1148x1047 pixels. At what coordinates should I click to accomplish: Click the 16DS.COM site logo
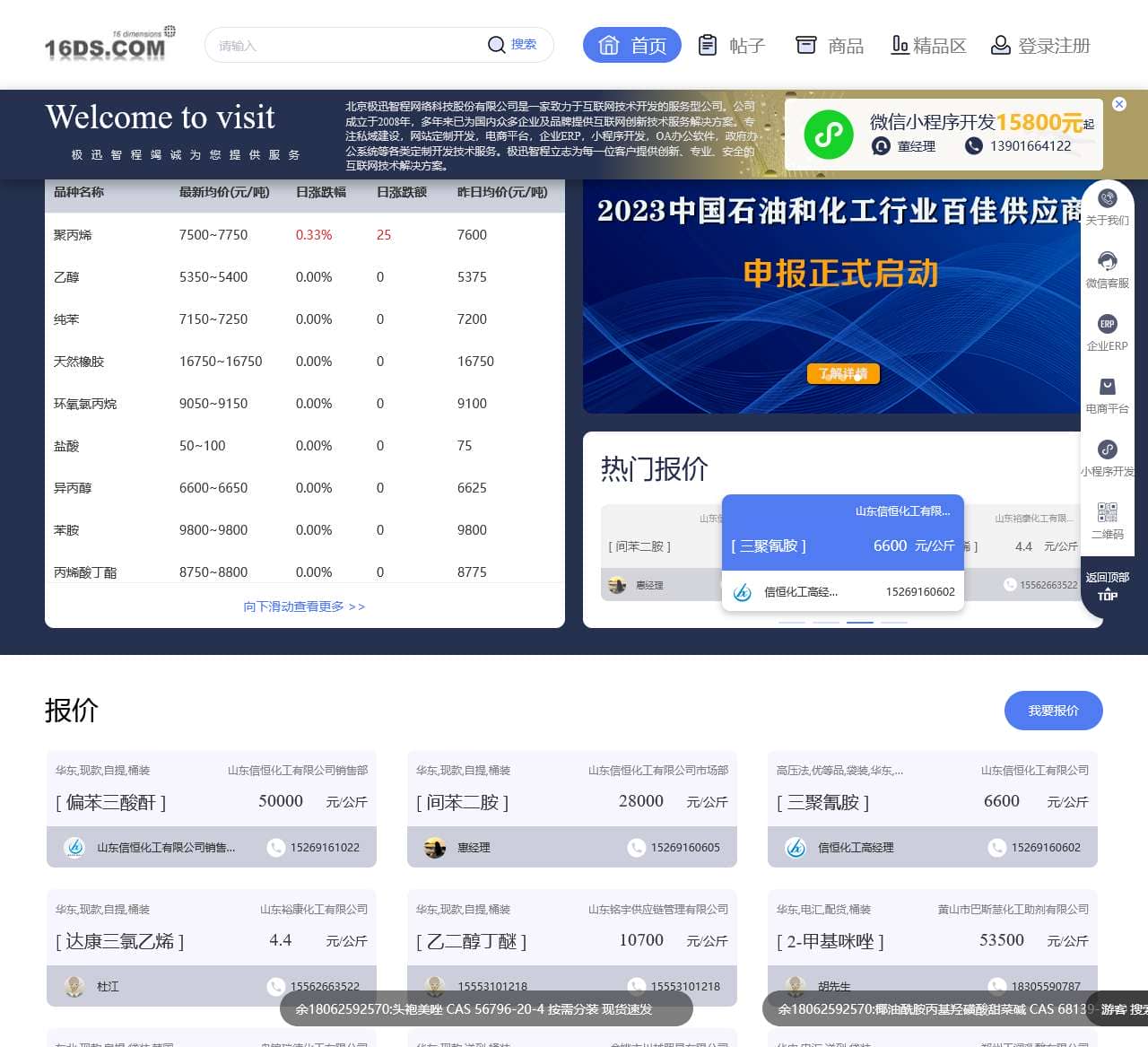[109, 45]
